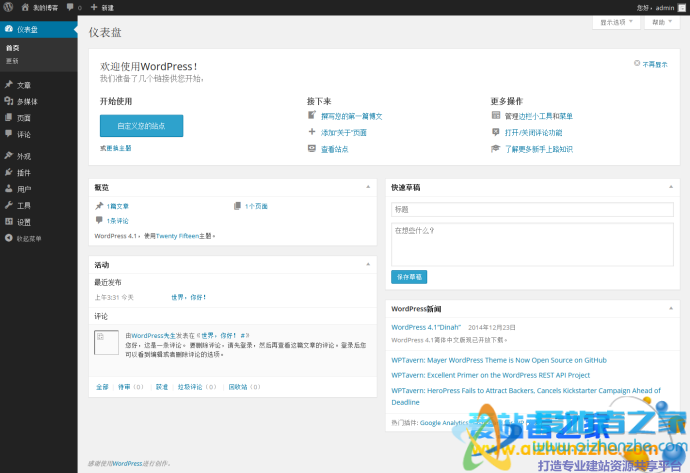Select the 待审 comment filter
The image size is (690, 473).
[x=124, y=387]
